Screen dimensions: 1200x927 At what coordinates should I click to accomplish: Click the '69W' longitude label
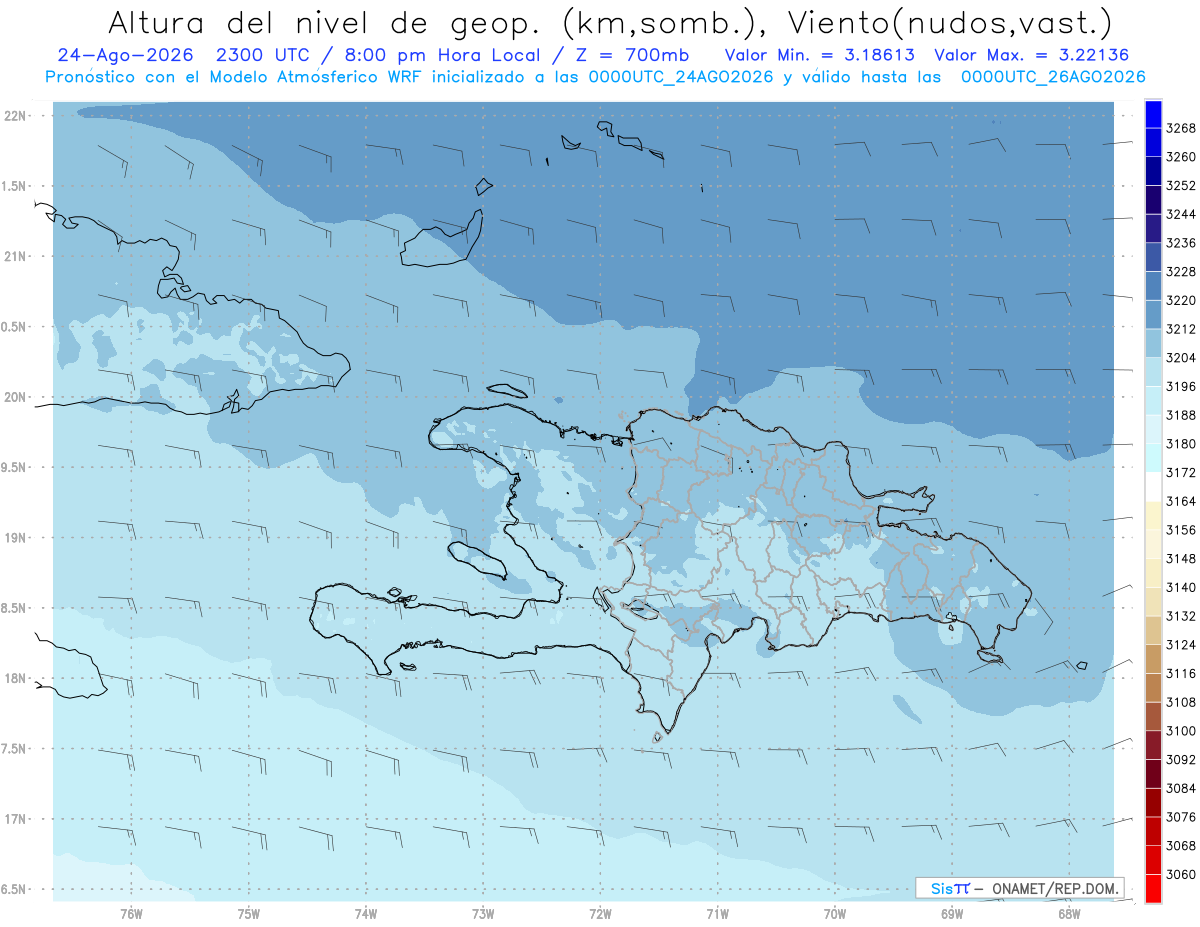click(952, 913)
